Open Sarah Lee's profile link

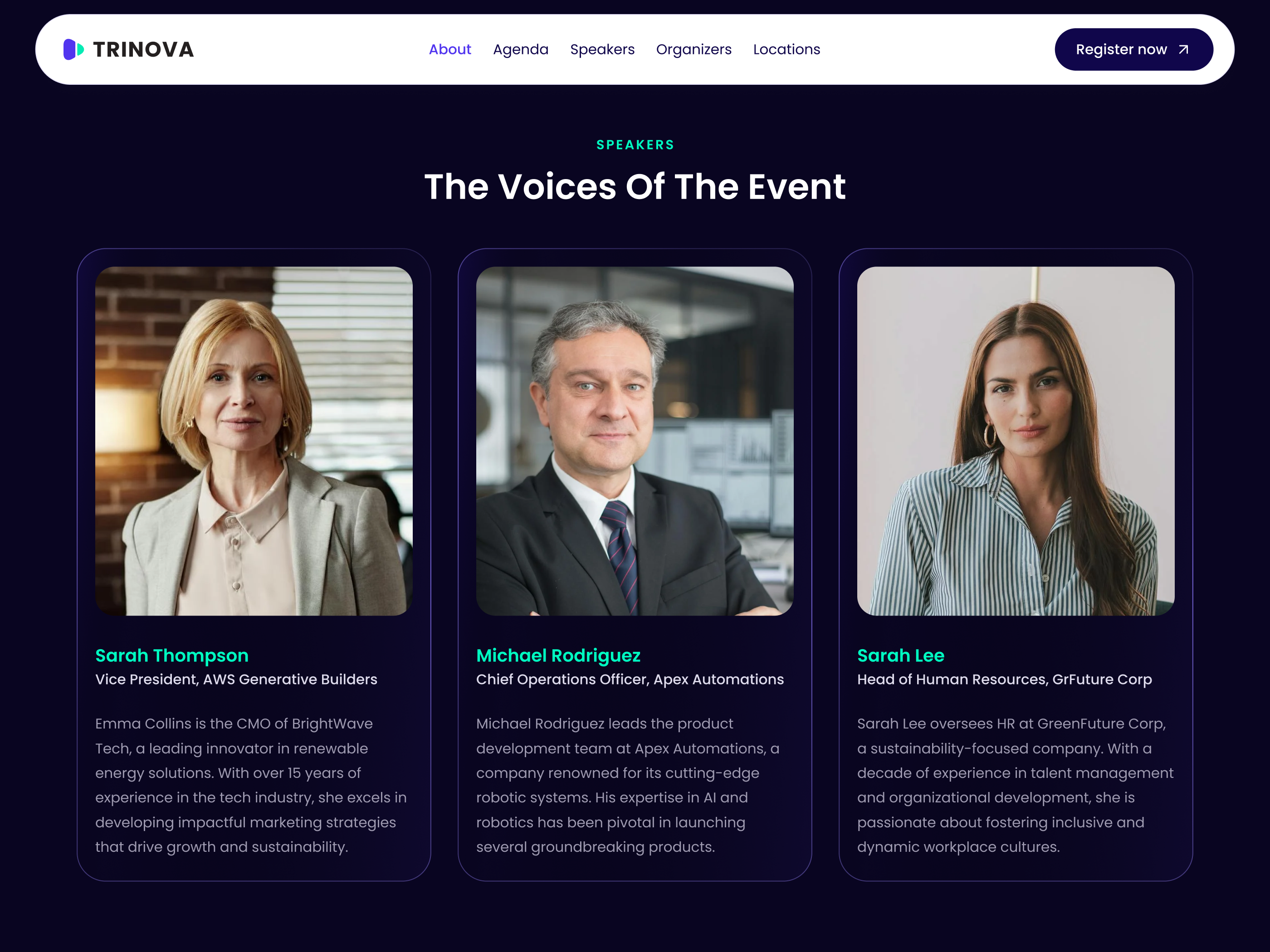(x=900, y=656)
